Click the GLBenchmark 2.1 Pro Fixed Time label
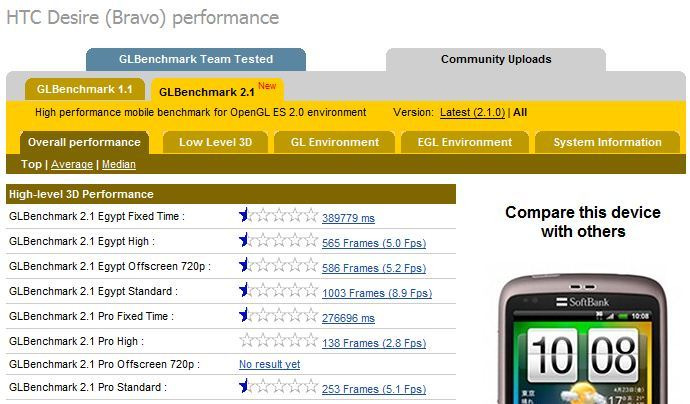The image size is (690, 404). [x=92, y=316]
